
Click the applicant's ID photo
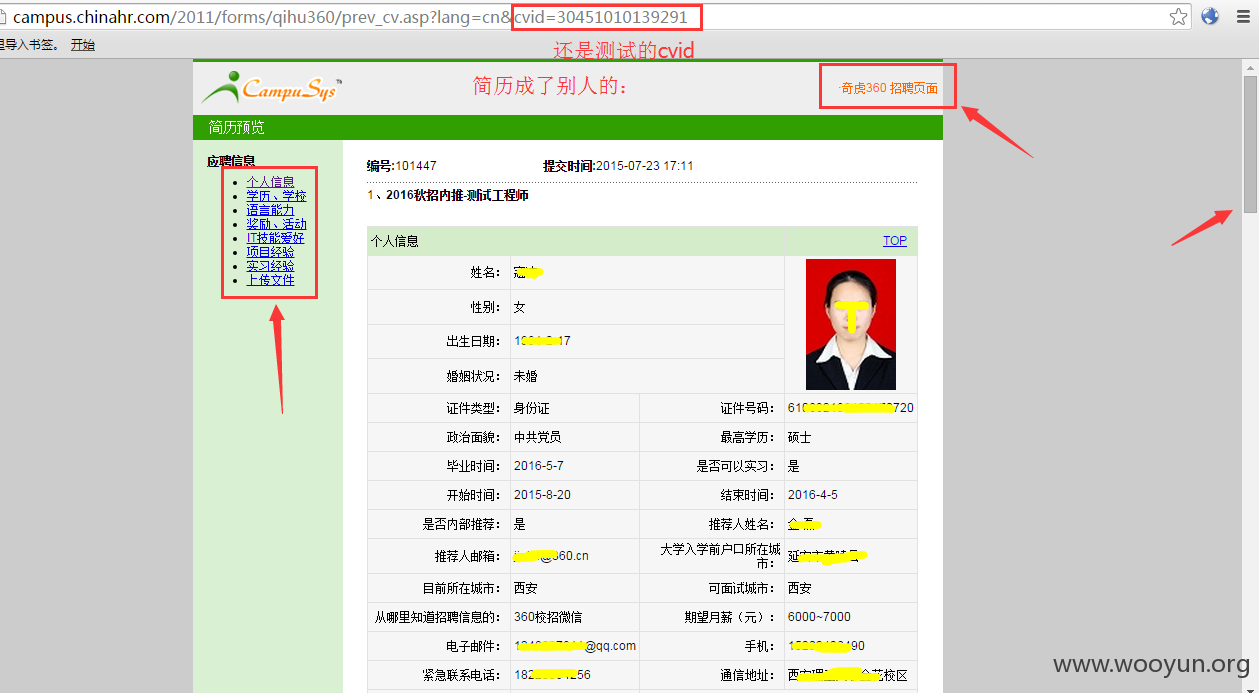click(x=851, y=324)
